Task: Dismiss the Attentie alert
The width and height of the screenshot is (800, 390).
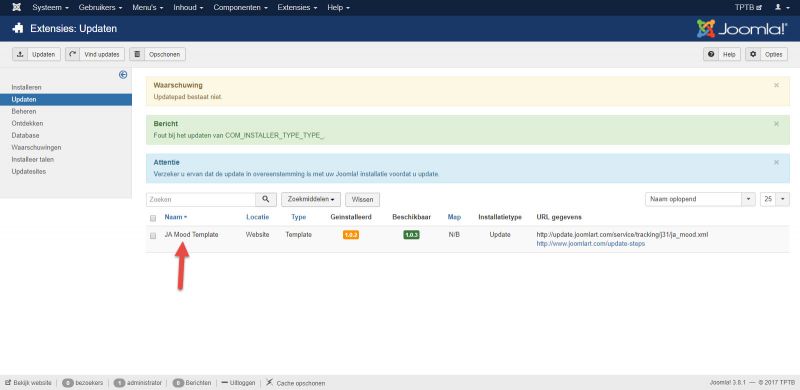Action: (x=776, y=162)
